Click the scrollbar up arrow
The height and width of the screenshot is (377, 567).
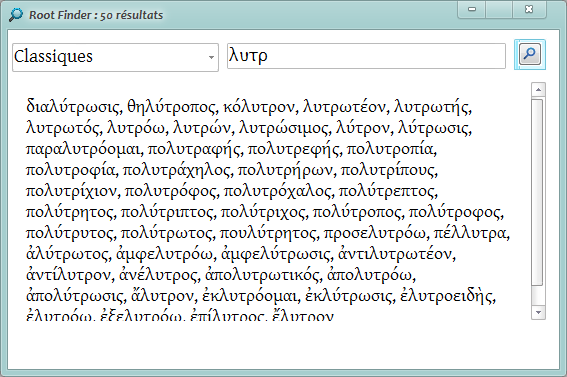coord(538,90)
